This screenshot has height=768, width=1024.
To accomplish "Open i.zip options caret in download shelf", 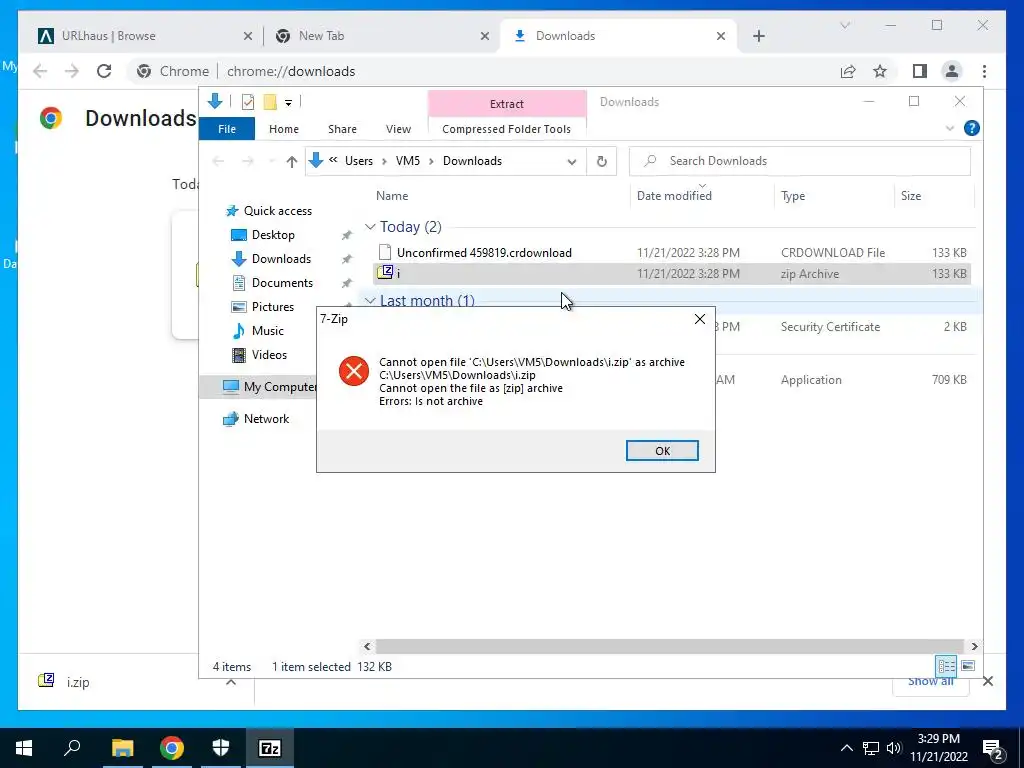I will point(231,682).
